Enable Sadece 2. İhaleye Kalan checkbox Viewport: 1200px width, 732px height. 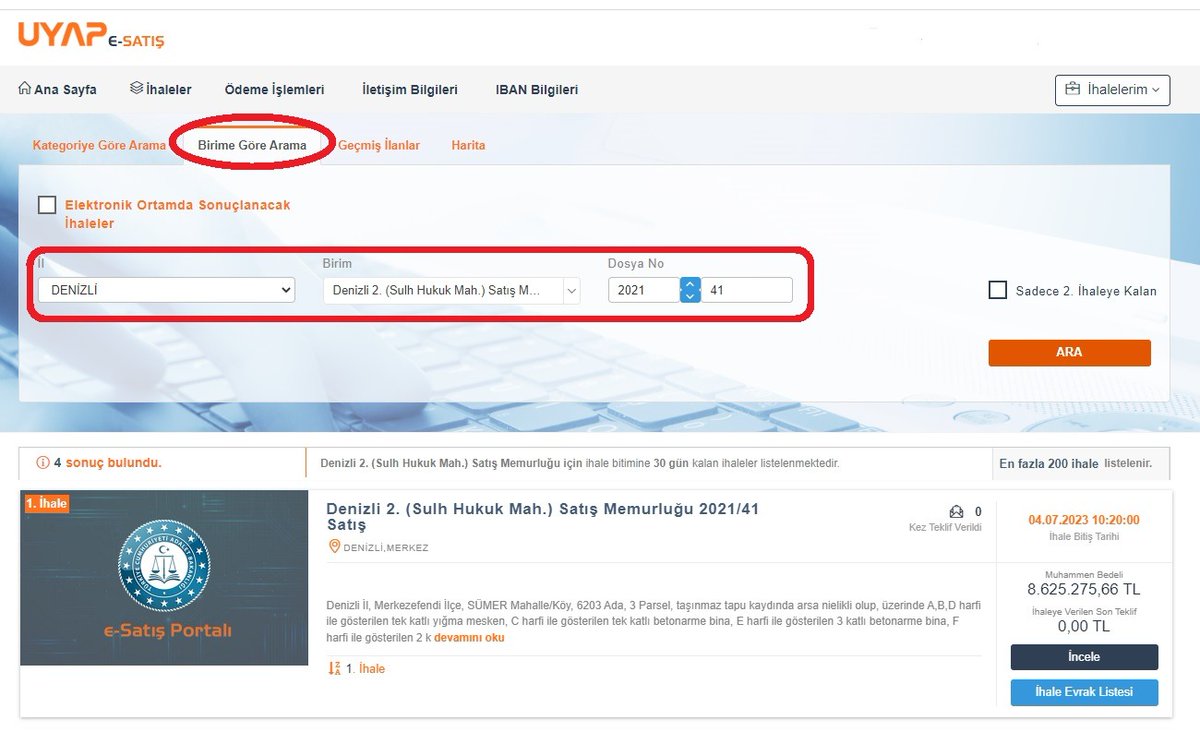point(997,290)
